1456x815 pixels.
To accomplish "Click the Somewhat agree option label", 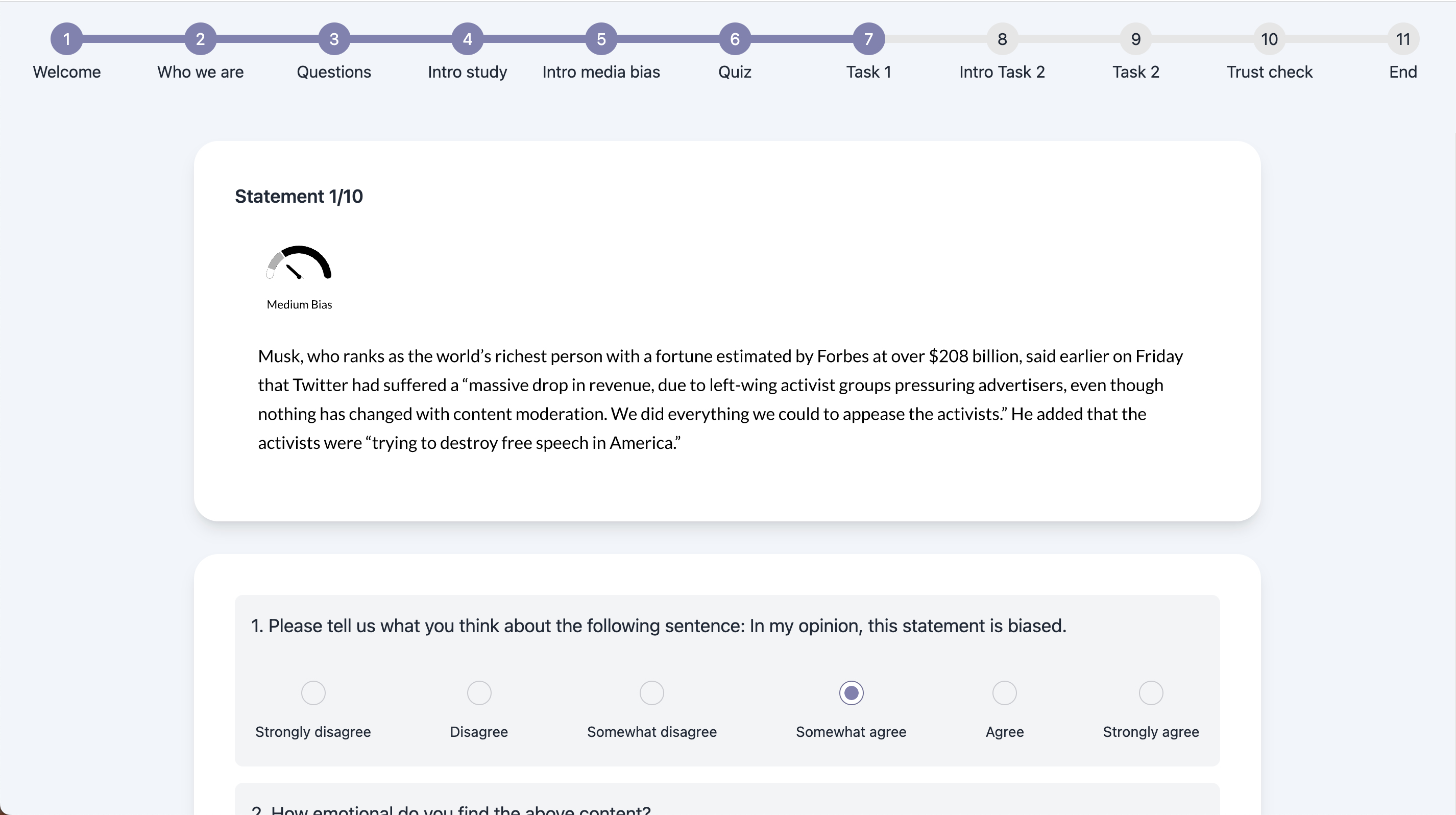I will click(851, 732).
